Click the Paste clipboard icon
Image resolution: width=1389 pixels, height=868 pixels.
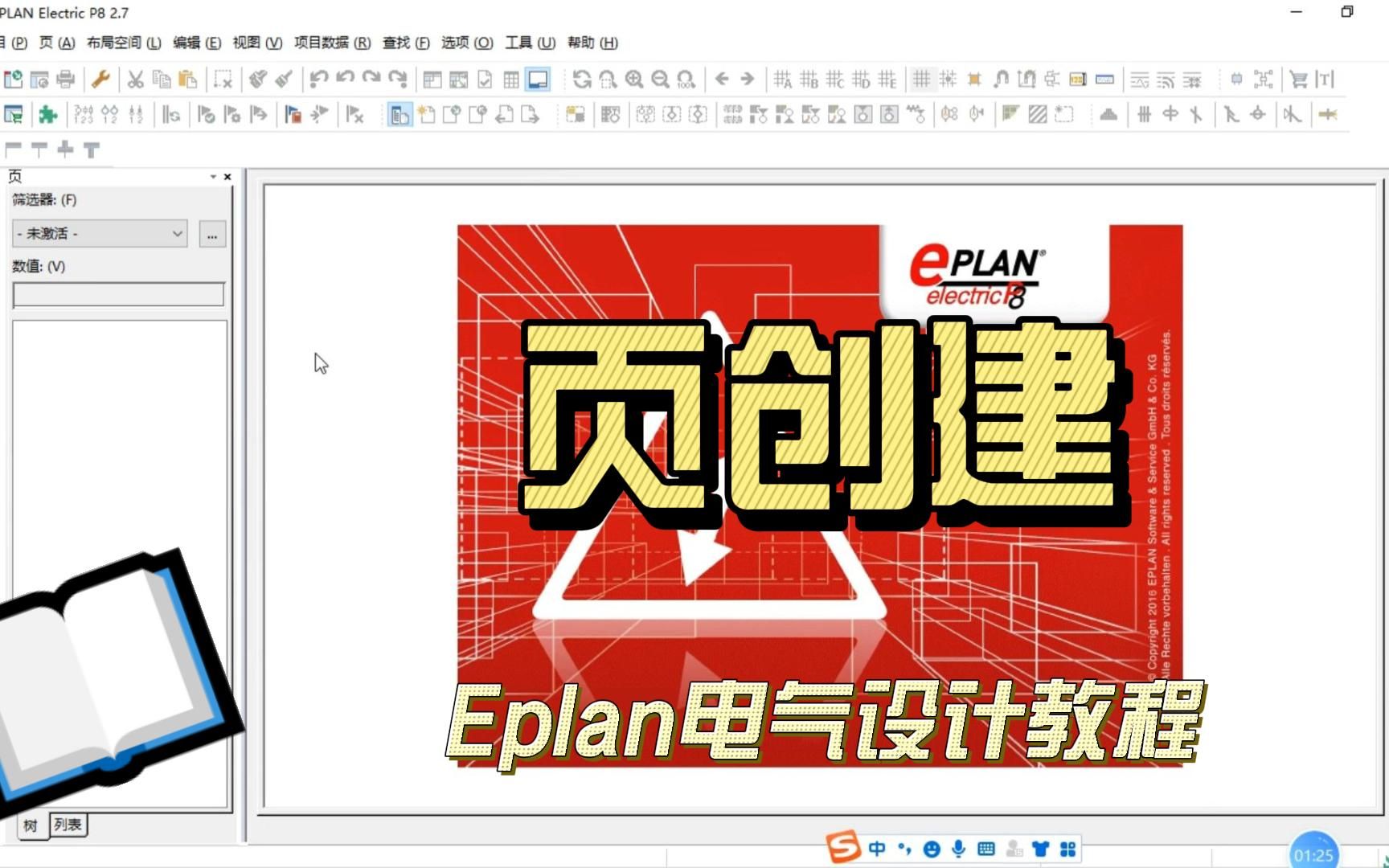[188, 79]
